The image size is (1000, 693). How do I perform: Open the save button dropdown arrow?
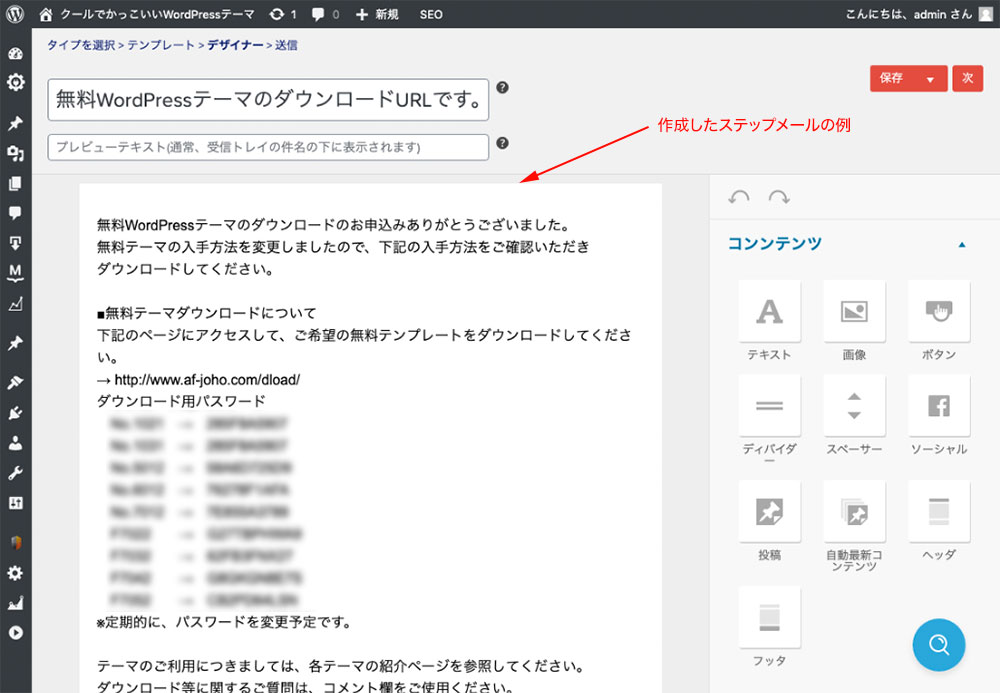coord(930,79)
